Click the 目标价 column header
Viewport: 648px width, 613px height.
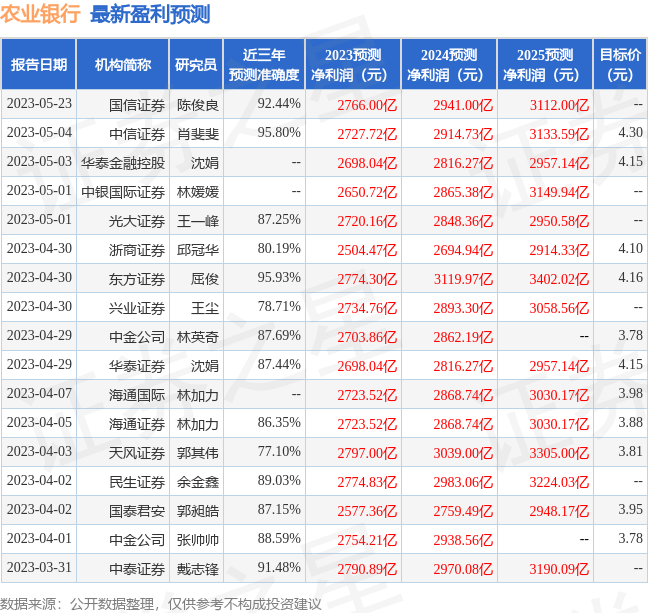[x=620, y=64]
